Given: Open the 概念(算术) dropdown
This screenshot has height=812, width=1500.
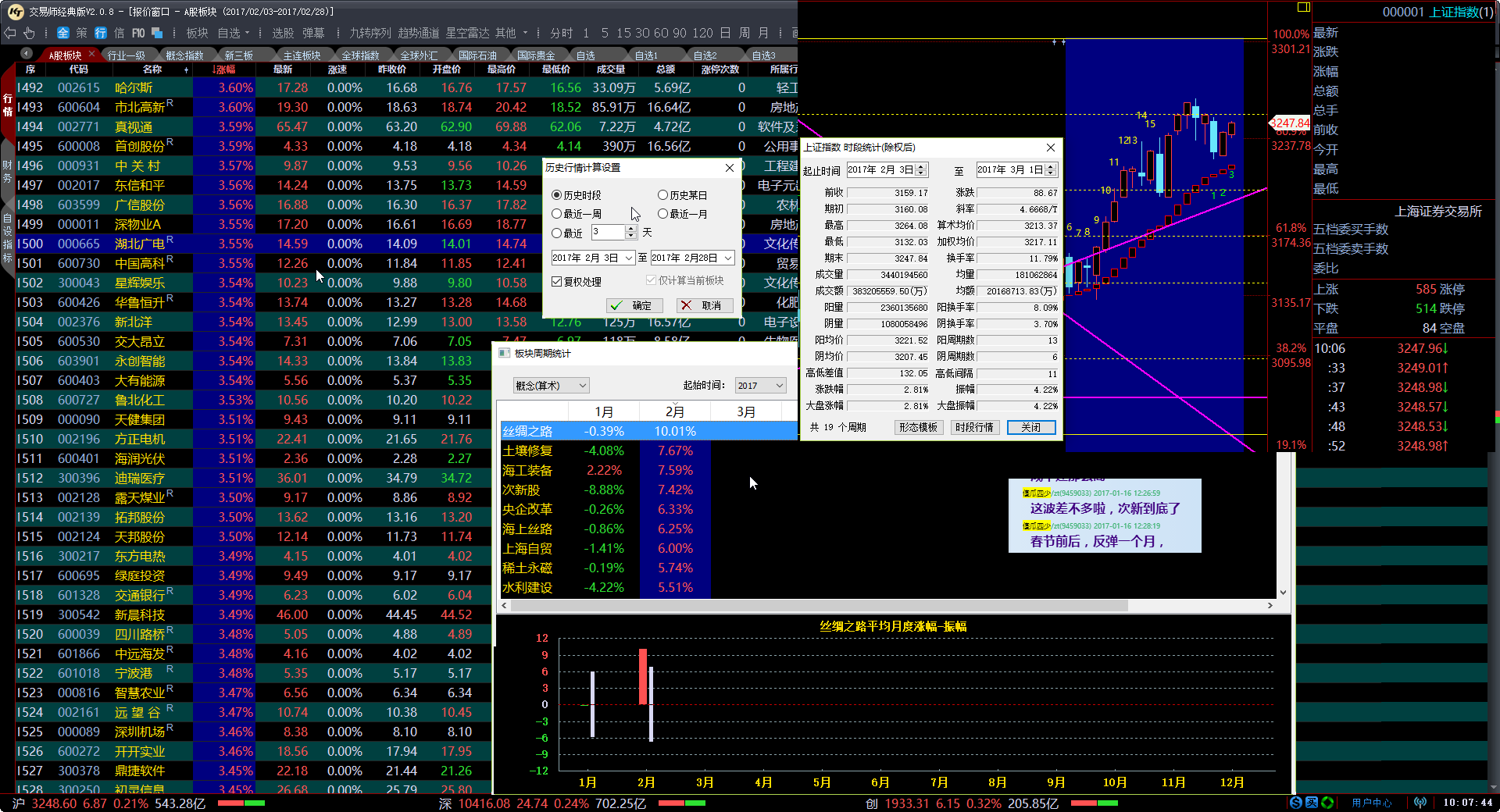Looking at the screenshot, I should pos(551,386).
